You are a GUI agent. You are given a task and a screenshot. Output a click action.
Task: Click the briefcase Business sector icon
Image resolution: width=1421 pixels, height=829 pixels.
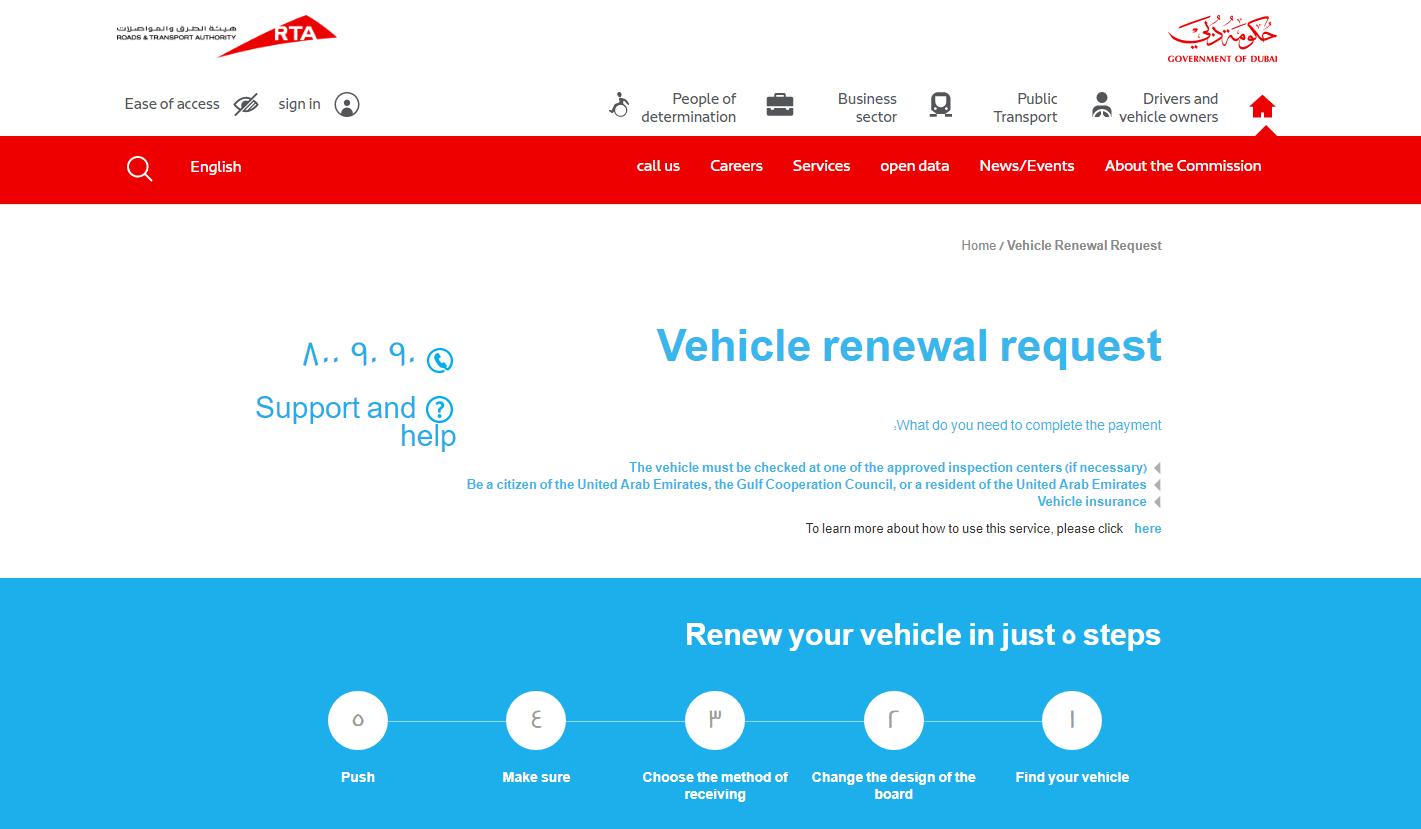tap(780, 104)
